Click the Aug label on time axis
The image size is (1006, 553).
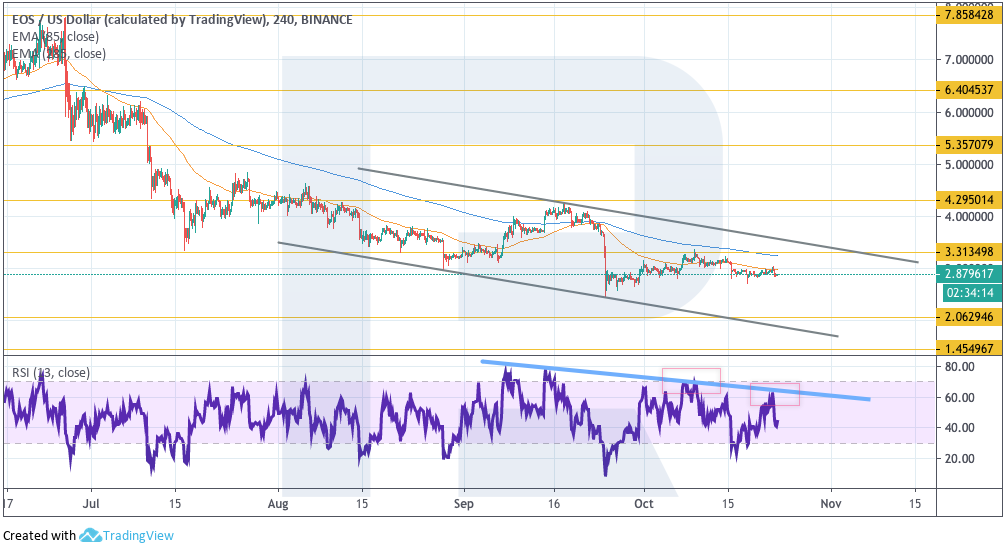click(280, 502)
